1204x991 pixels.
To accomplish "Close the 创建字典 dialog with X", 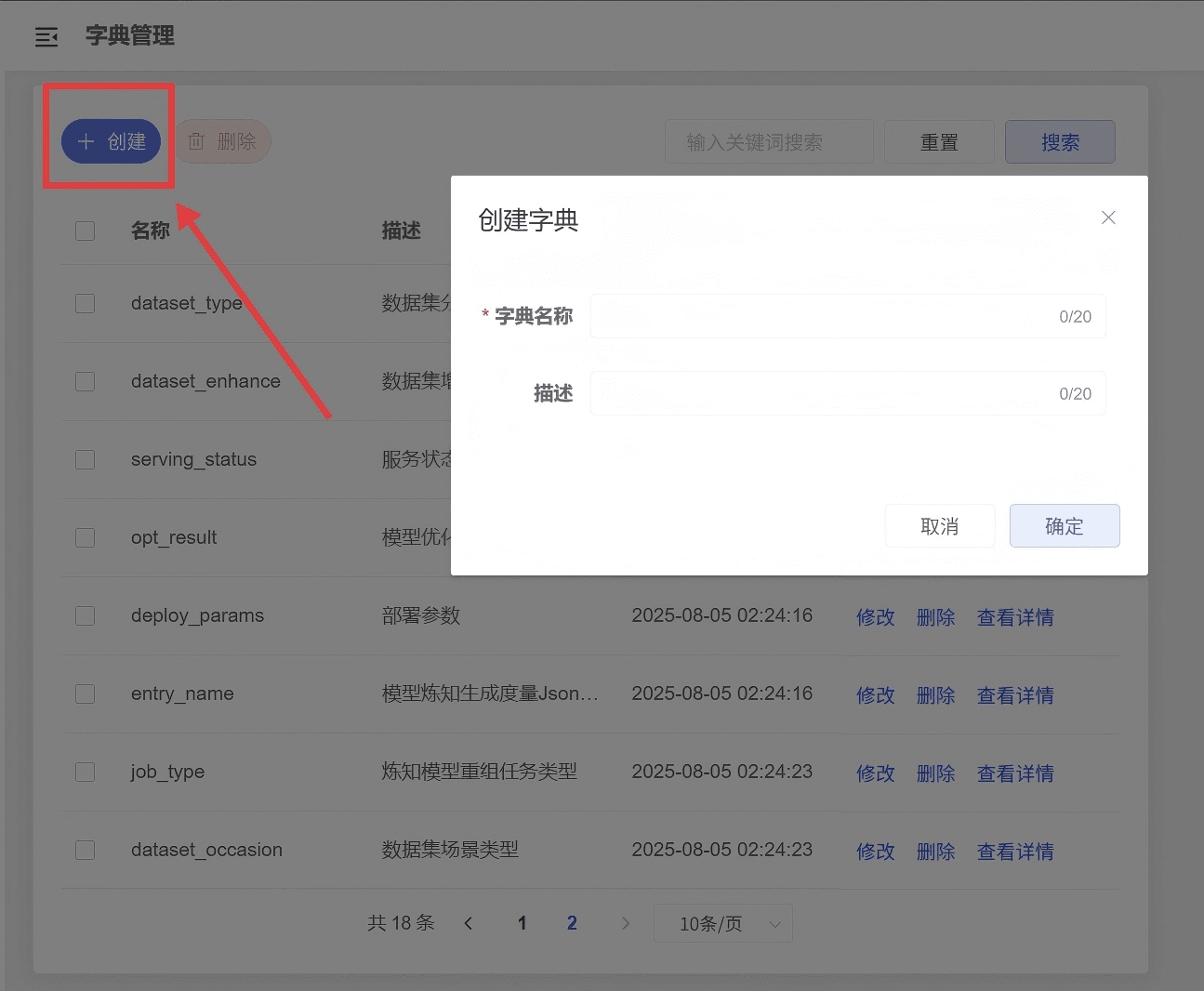I will pyautogui.click(x=1107, y=218).
